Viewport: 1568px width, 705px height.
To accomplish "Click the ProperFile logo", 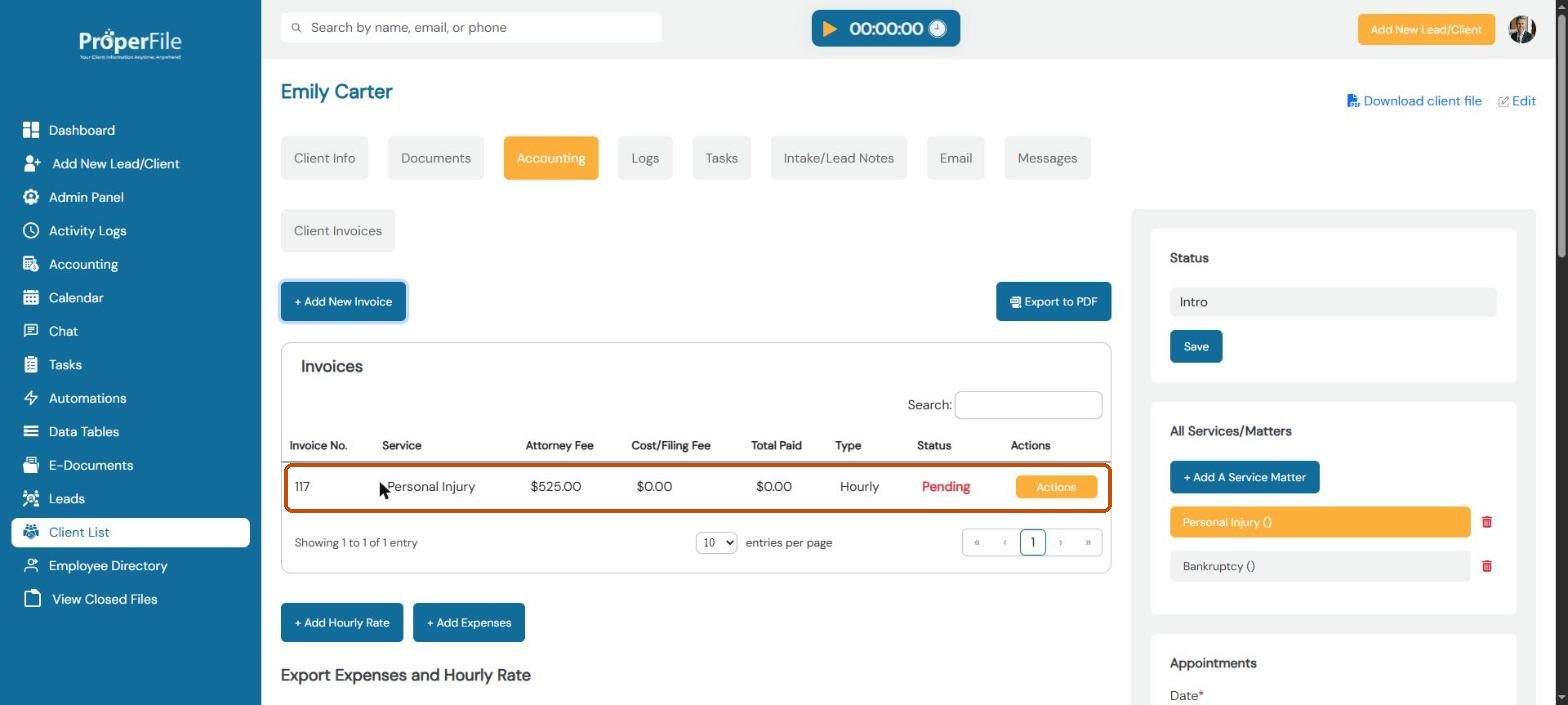I will coord(130,43).
